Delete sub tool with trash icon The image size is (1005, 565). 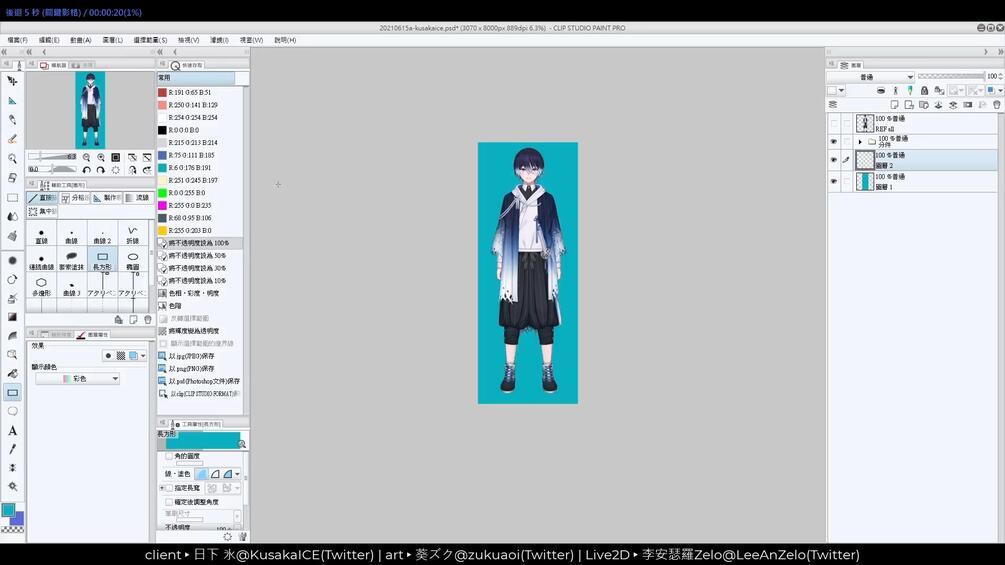147,319
